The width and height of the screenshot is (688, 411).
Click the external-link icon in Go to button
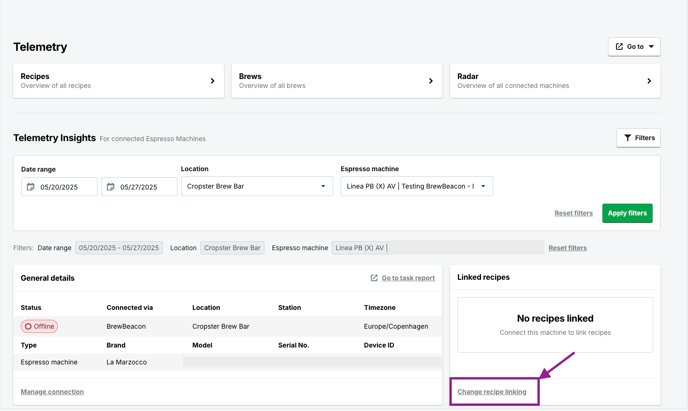pyautogui.click(x=619, y=46)
